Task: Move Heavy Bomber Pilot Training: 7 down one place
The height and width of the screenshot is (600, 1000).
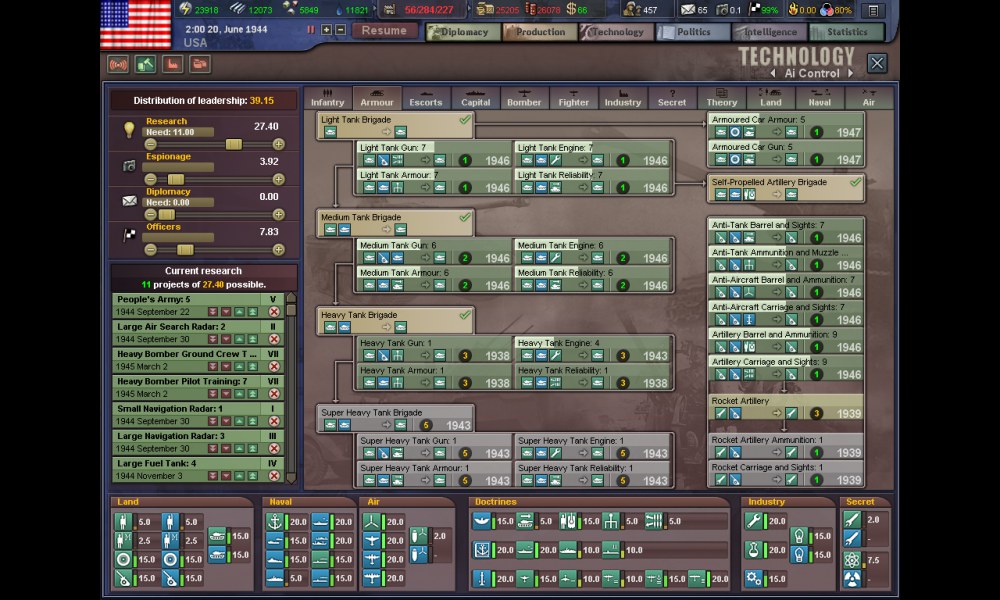Action: pyautogui.click(x=226, y=394)
